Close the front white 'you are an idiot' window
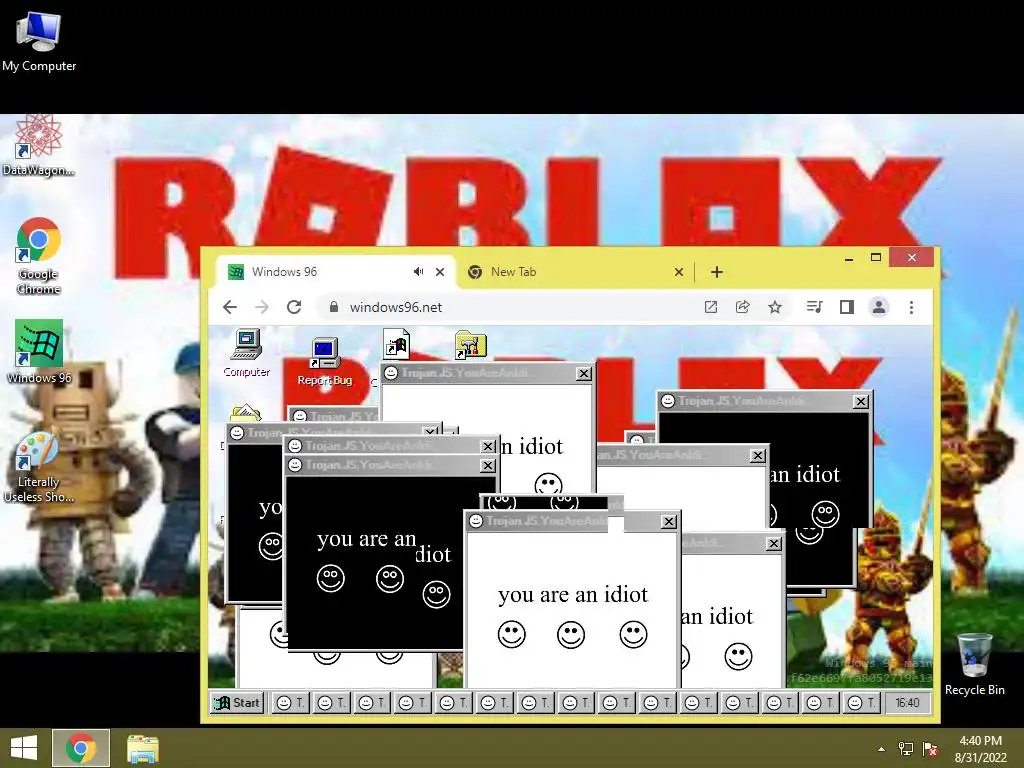 coord(668,522)
